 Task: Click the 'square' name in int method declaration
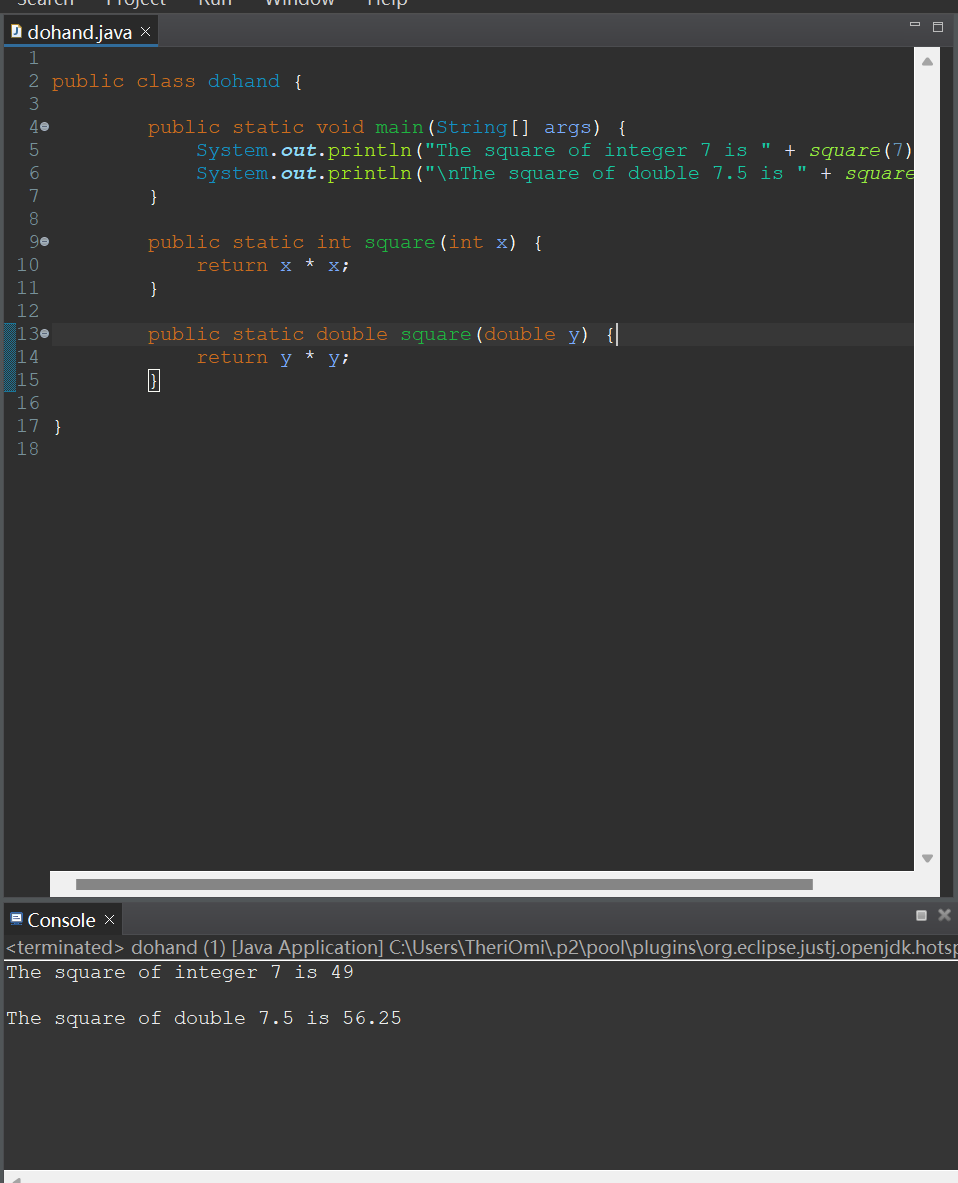click(x=400, y=243)
